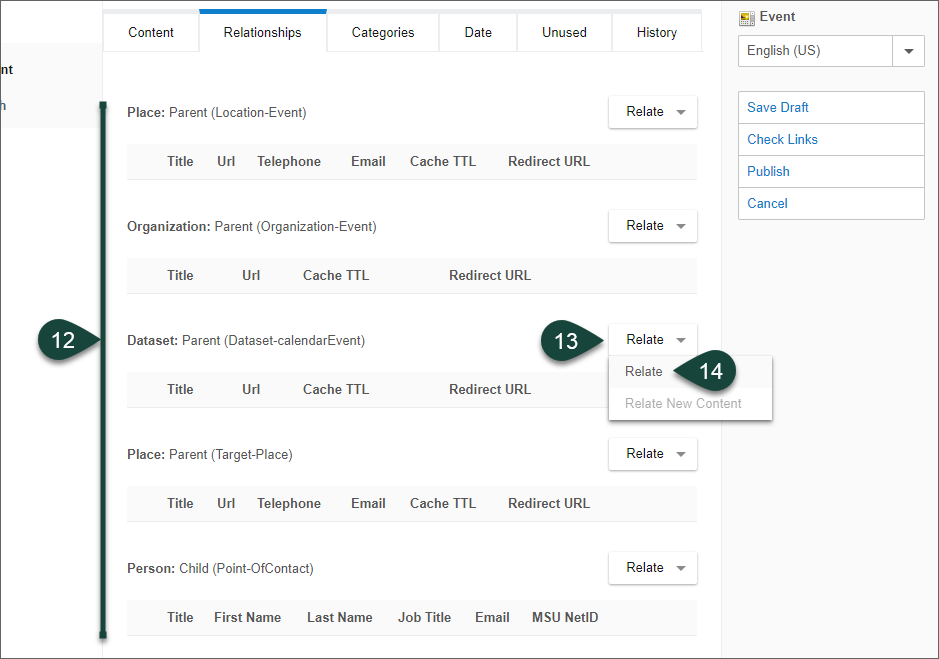Switch to the Content tab

[x=151, y=32]
